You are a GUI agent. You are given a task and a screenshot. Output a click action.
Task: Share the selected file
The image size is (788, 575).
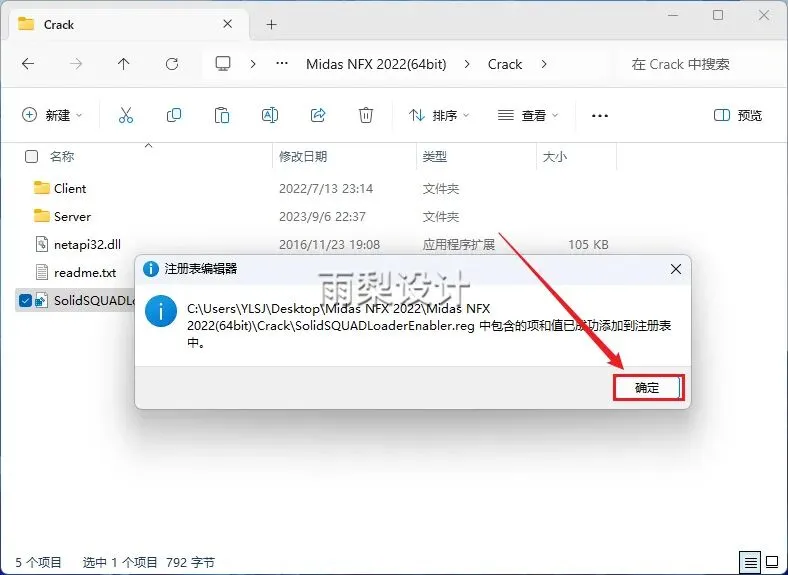(x=318, y=115)
